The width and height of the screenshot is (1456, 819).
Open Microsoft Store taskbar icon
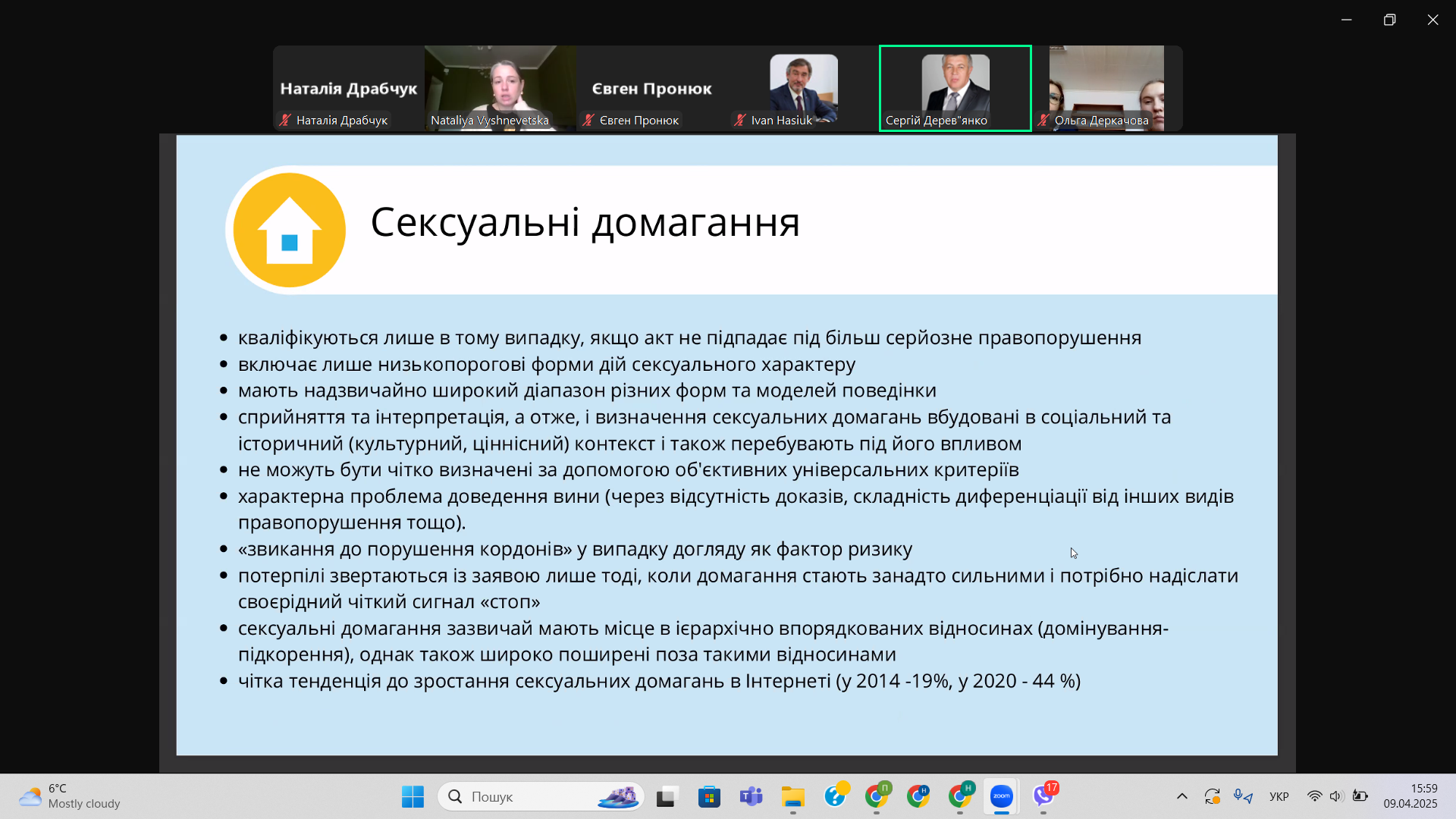pos(709,796)
